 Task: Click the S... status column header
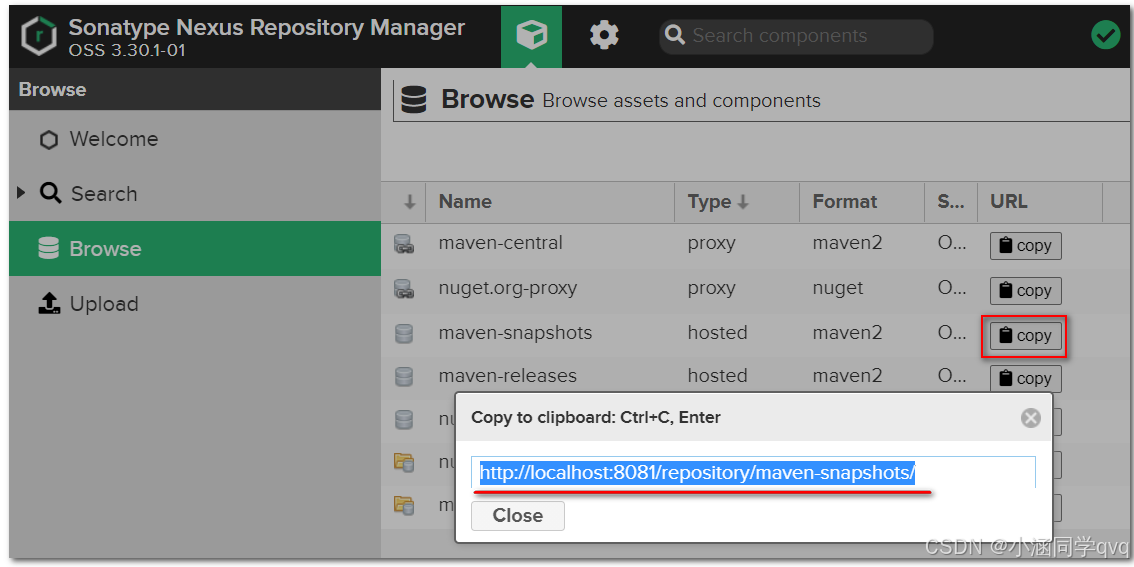click(951, 202)
